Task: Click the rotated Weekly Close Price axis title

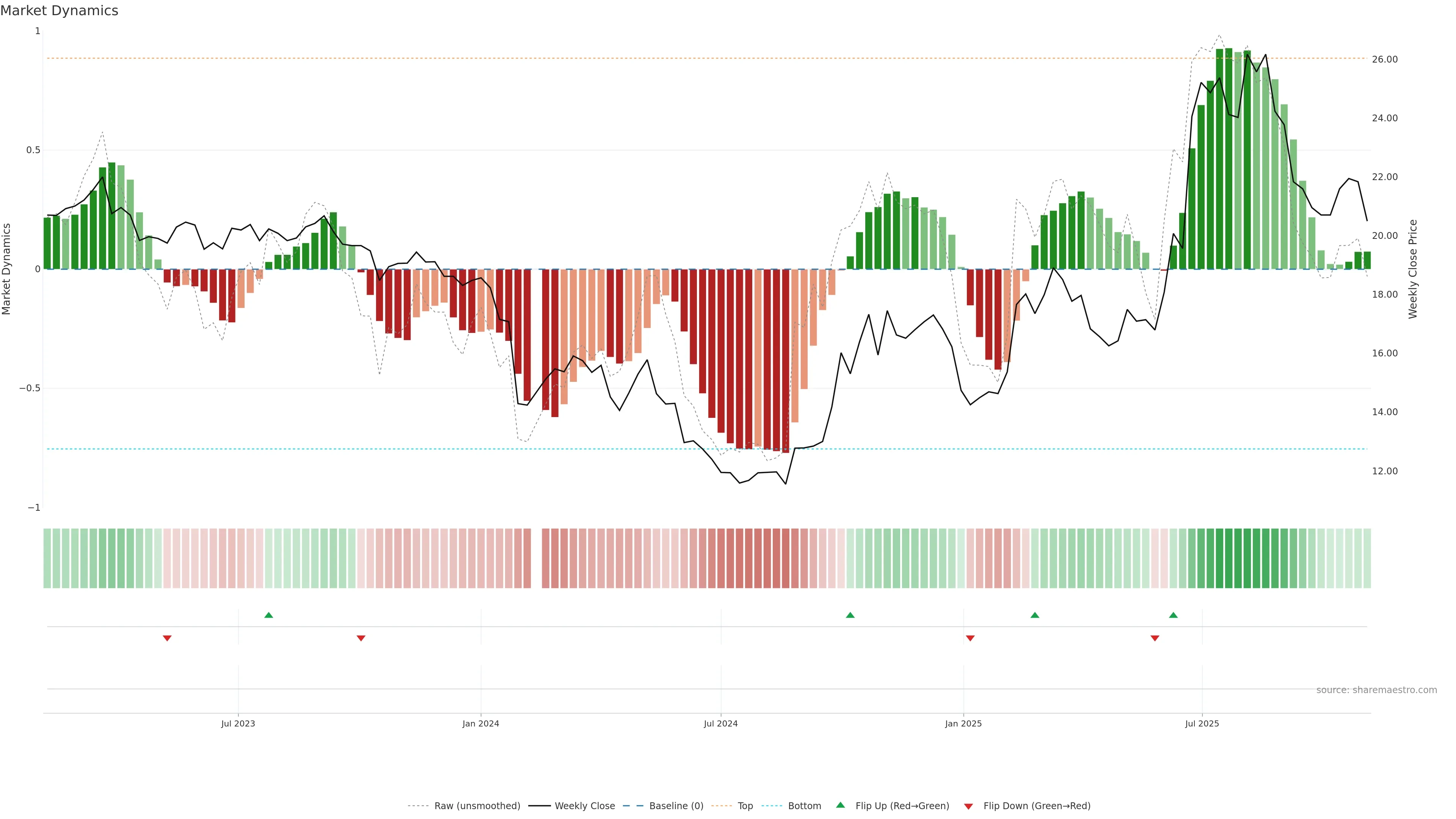Action: click(x=1412, y=269)
